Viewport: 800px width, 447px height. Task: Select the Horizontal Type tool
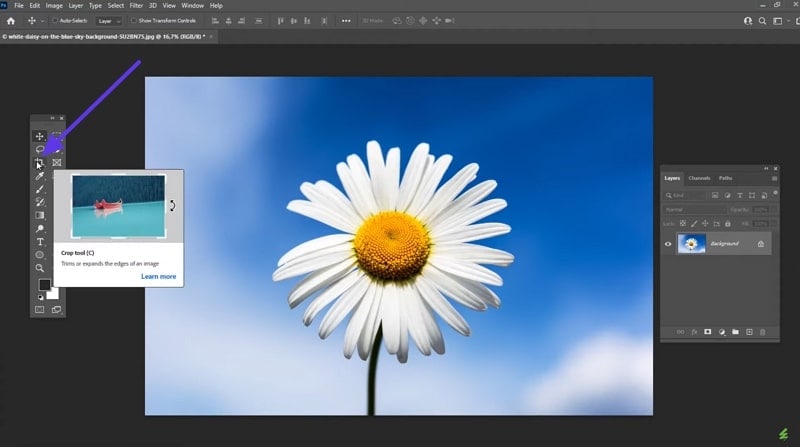39,242
